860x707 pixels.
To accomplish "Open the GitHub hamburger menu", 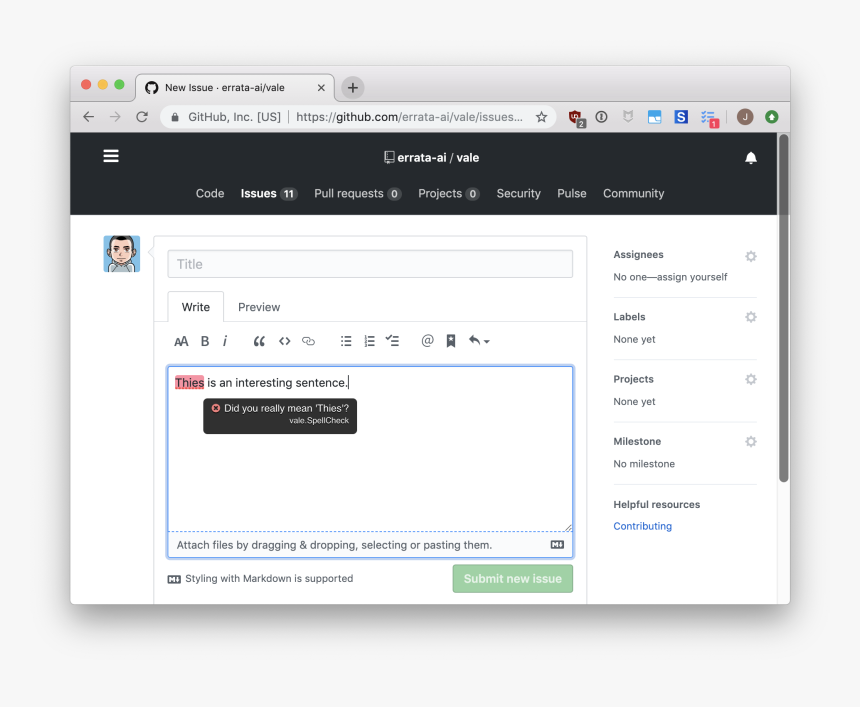I will tap(111, 156).
